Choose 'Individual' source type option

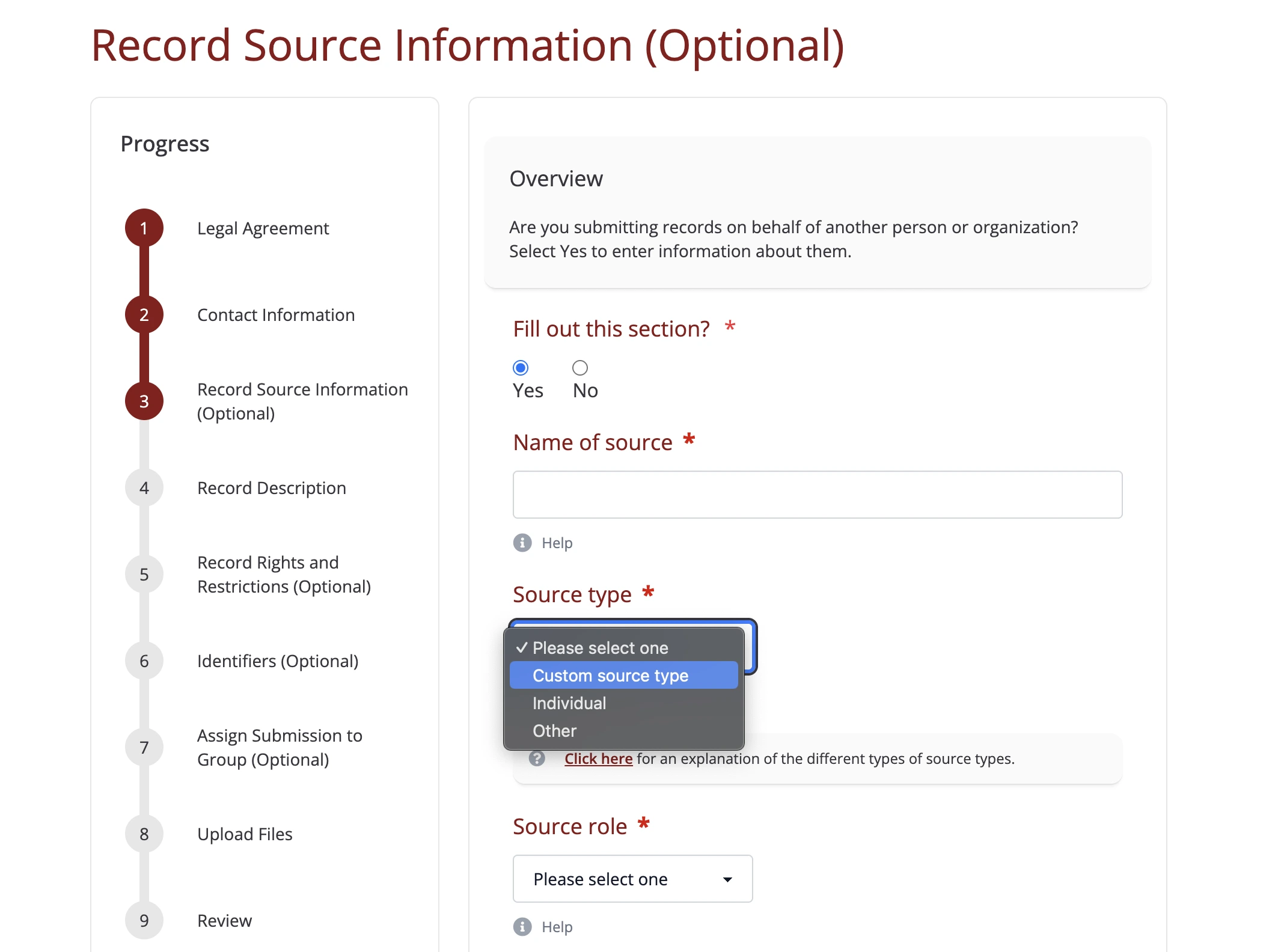623,703
